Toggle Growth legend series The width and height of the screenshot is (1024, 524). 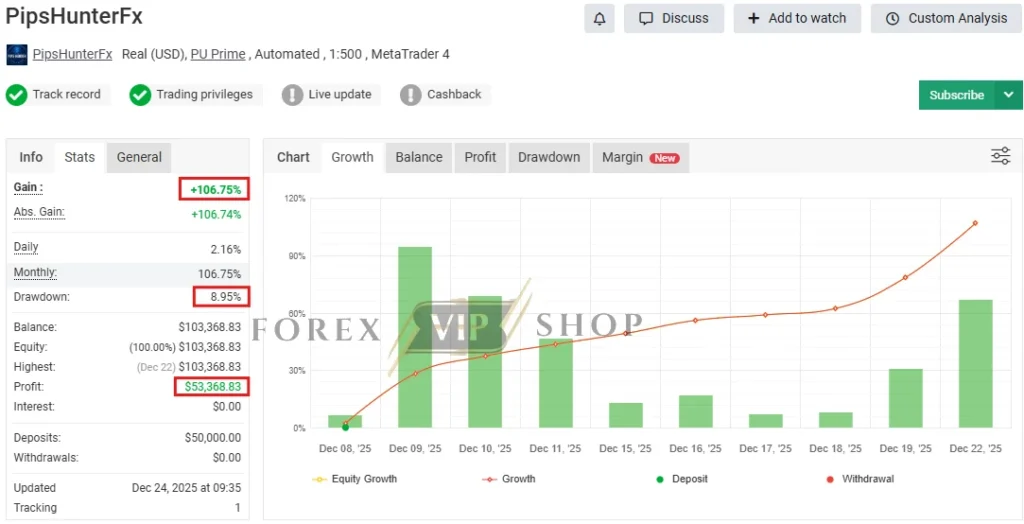(x=509, y=479)
